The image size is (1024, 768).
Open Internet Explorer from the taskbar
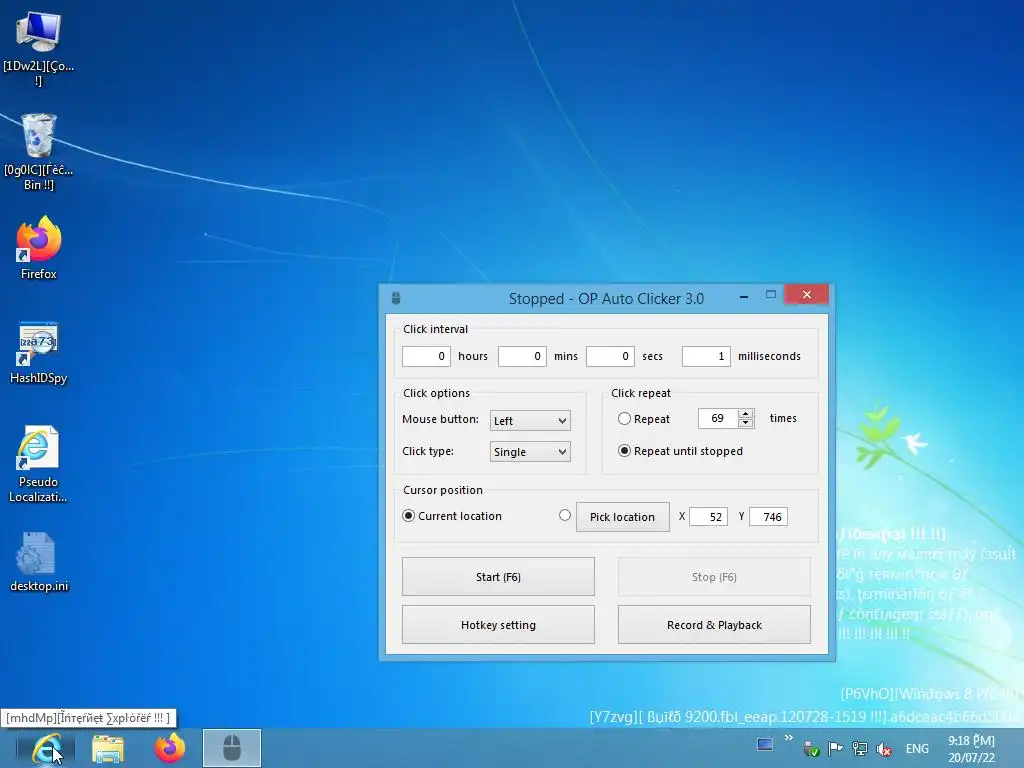(x=46, y=748)
